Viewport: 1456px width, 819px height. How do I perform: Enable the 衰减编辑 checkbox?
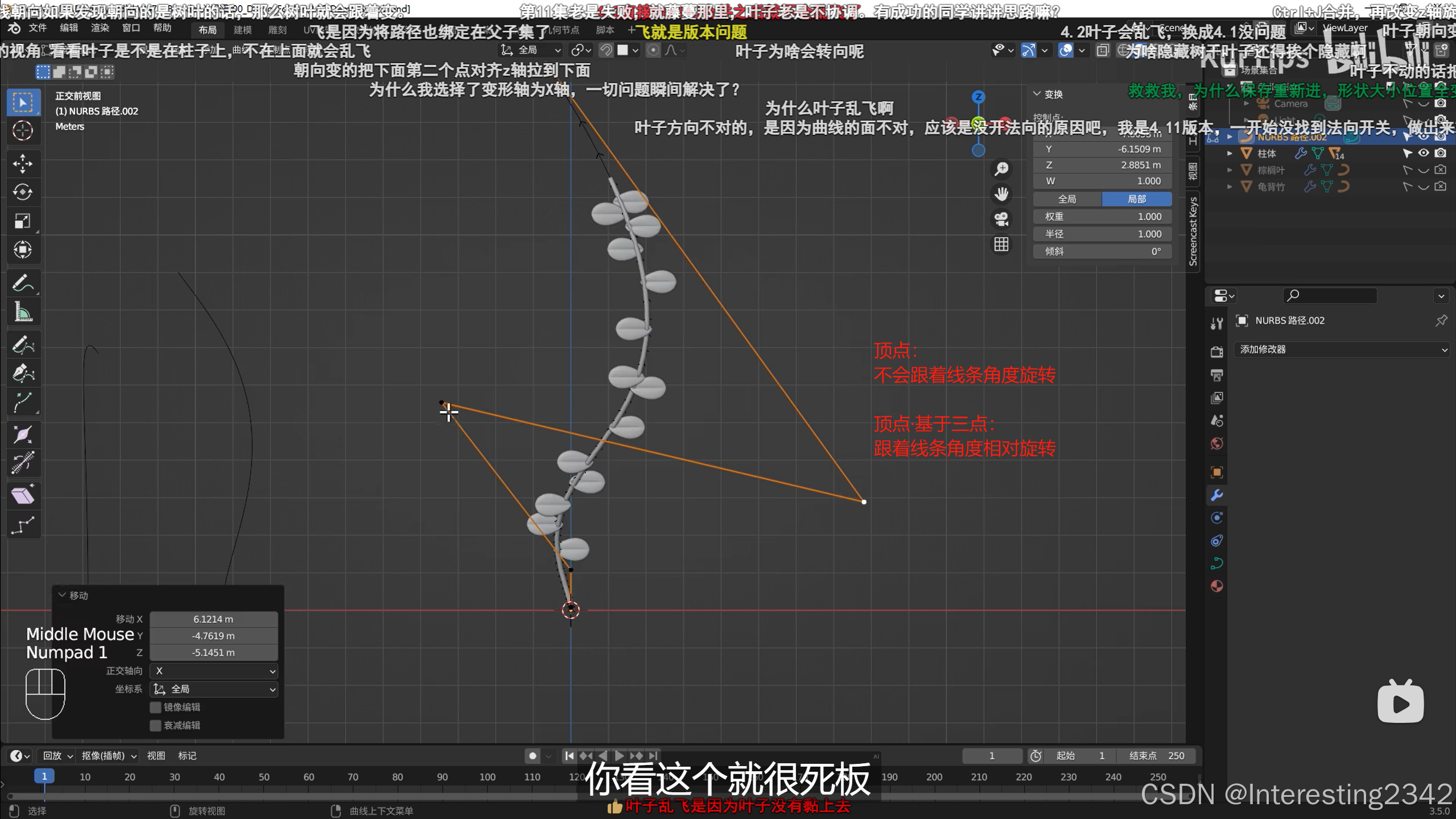point(155,725)
